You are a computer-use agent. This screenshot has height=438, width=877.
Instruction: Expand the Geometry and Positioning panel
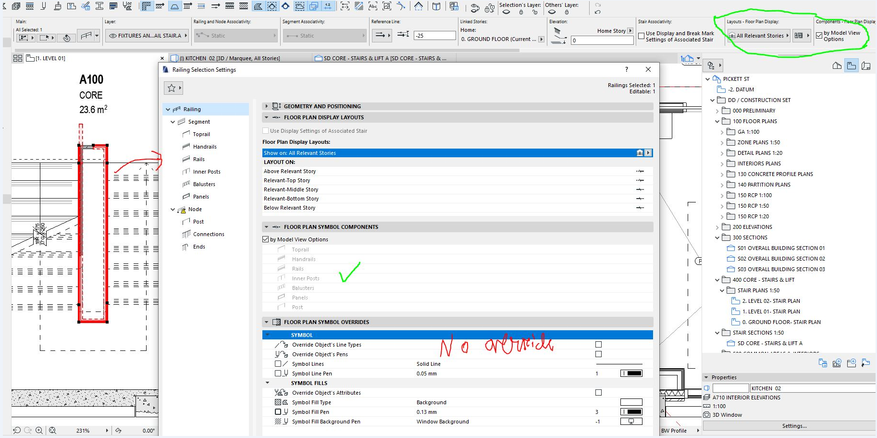point(267,106)
